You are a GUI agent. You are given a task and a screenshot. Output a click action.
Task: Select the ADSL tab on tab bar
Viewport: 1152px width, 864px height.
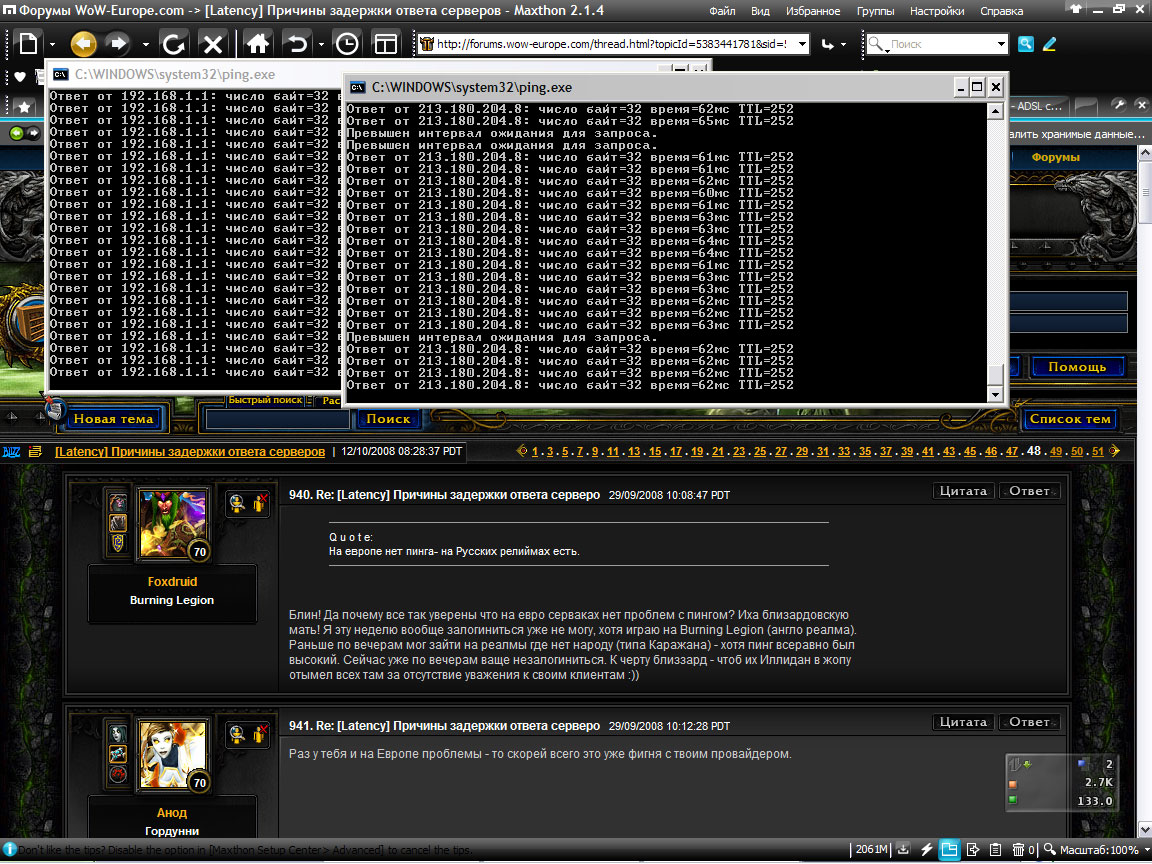pos(1038,106)
